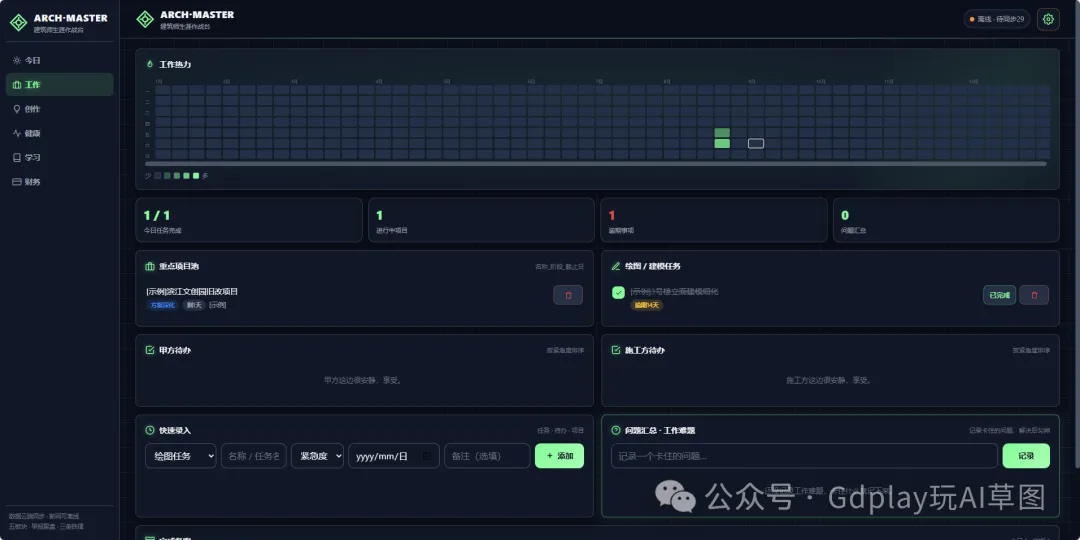
Task: Click the 逾期事项 stat card
Action: (x=714, y=220)
